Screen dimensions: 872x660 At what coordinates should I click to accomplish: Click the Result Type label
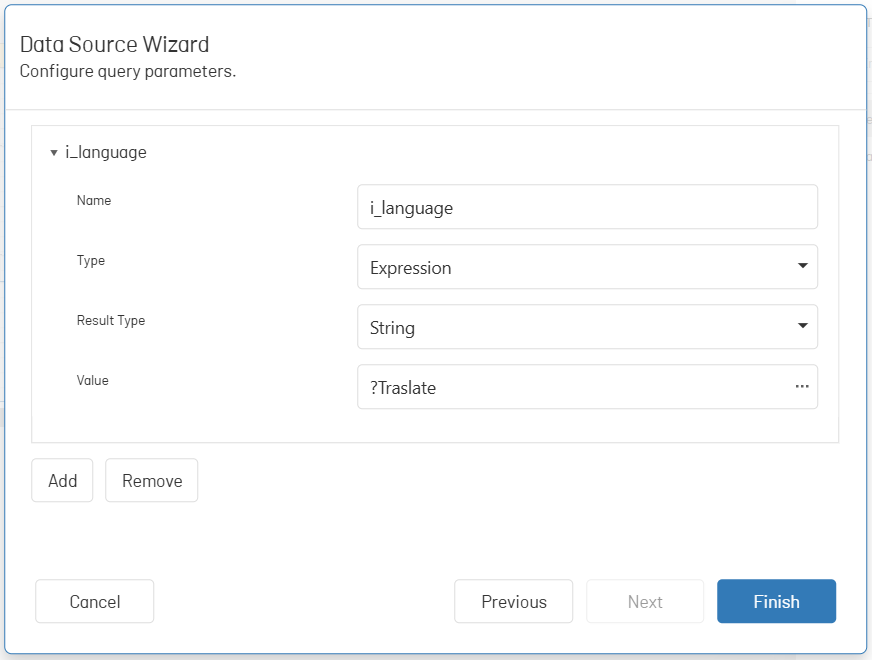tap(111, 321)
